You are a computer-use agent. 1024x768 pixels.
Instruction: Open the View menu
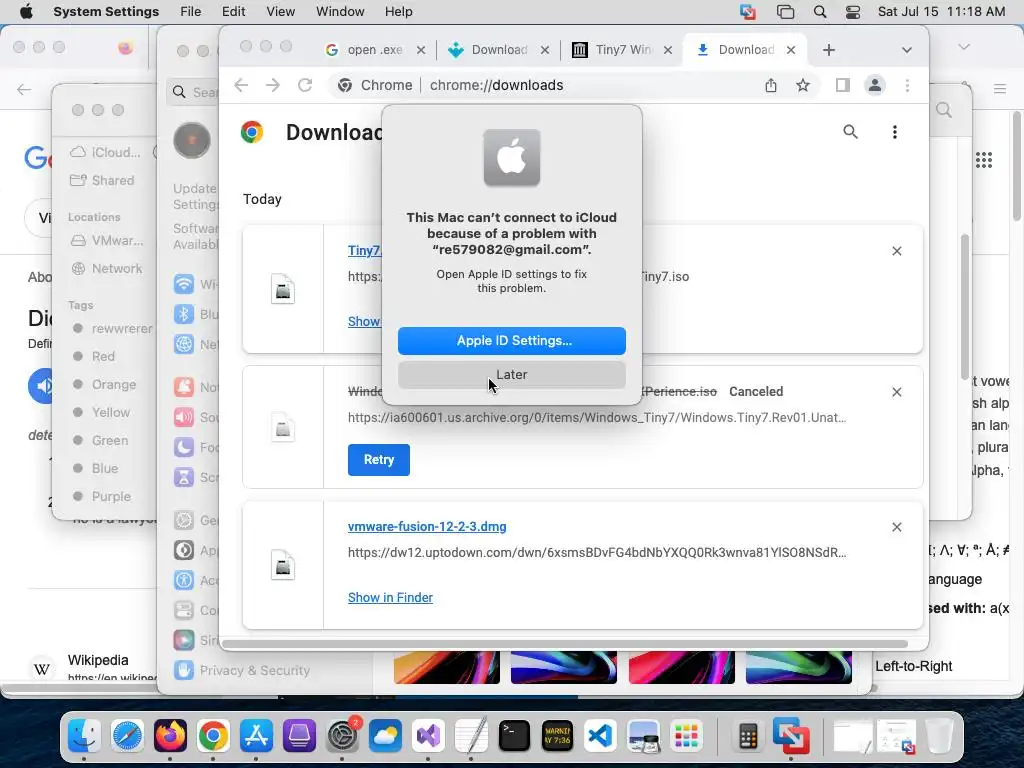pyautogui.click(x=280, y=12)
